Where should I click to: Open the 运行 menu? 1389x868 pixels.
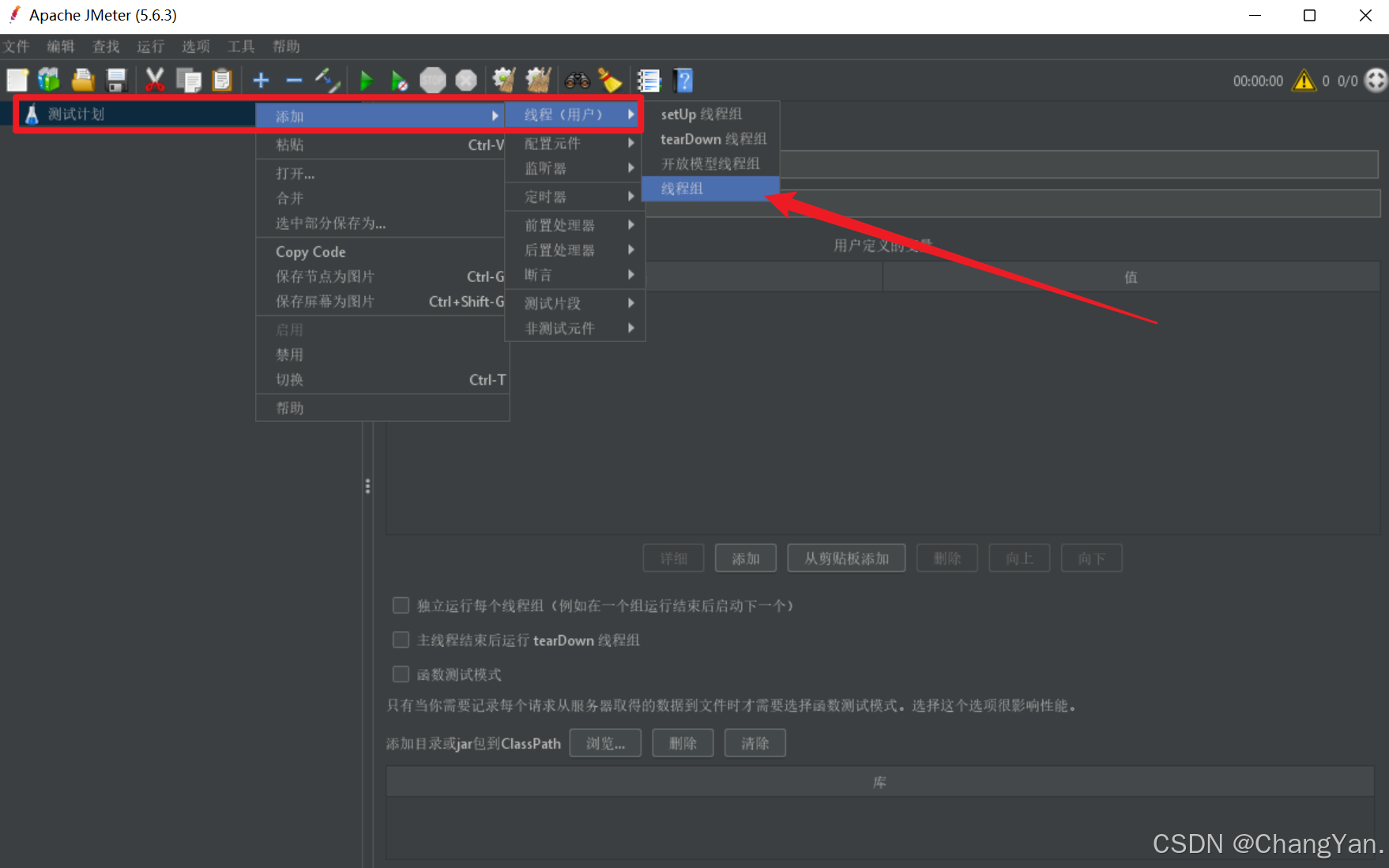(x=150, y=47)
